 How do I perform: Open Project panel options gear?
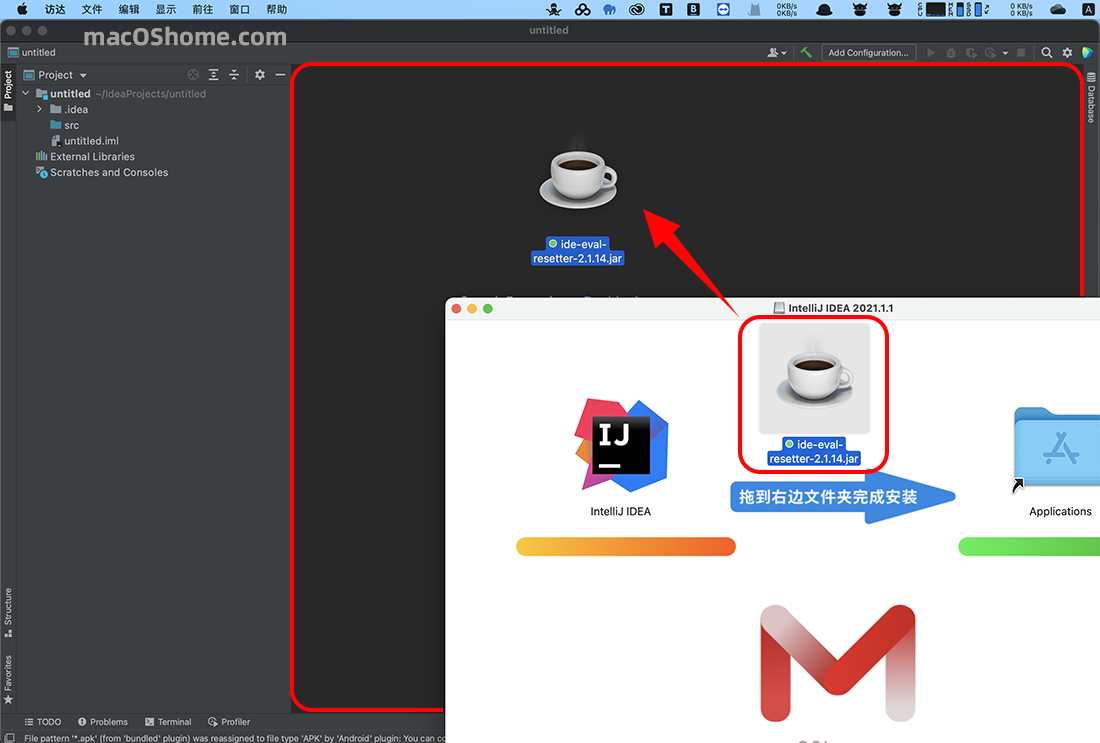click(260, 75)
